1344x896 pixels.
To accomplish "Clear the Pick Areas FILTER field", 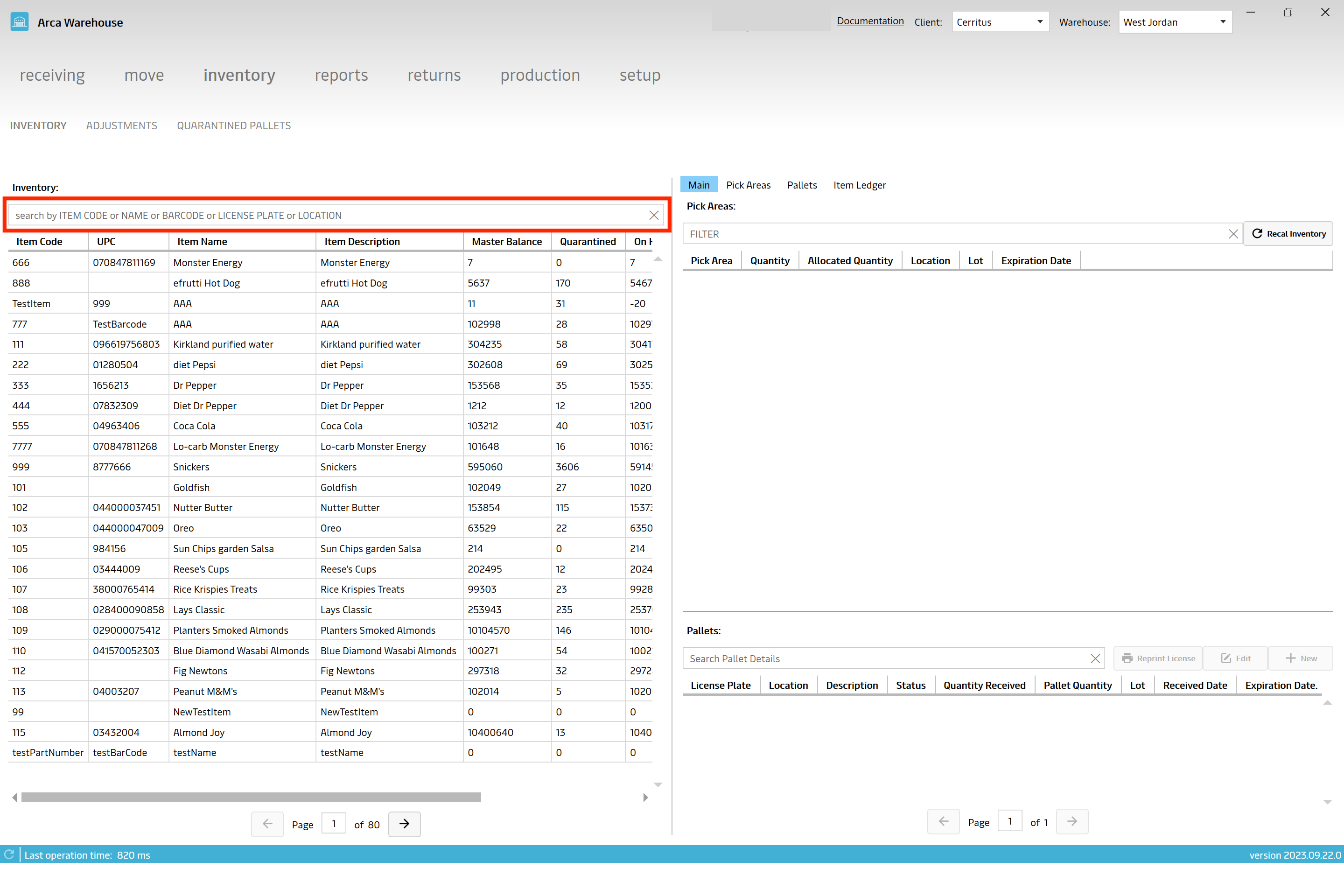I will point(1233,234).
